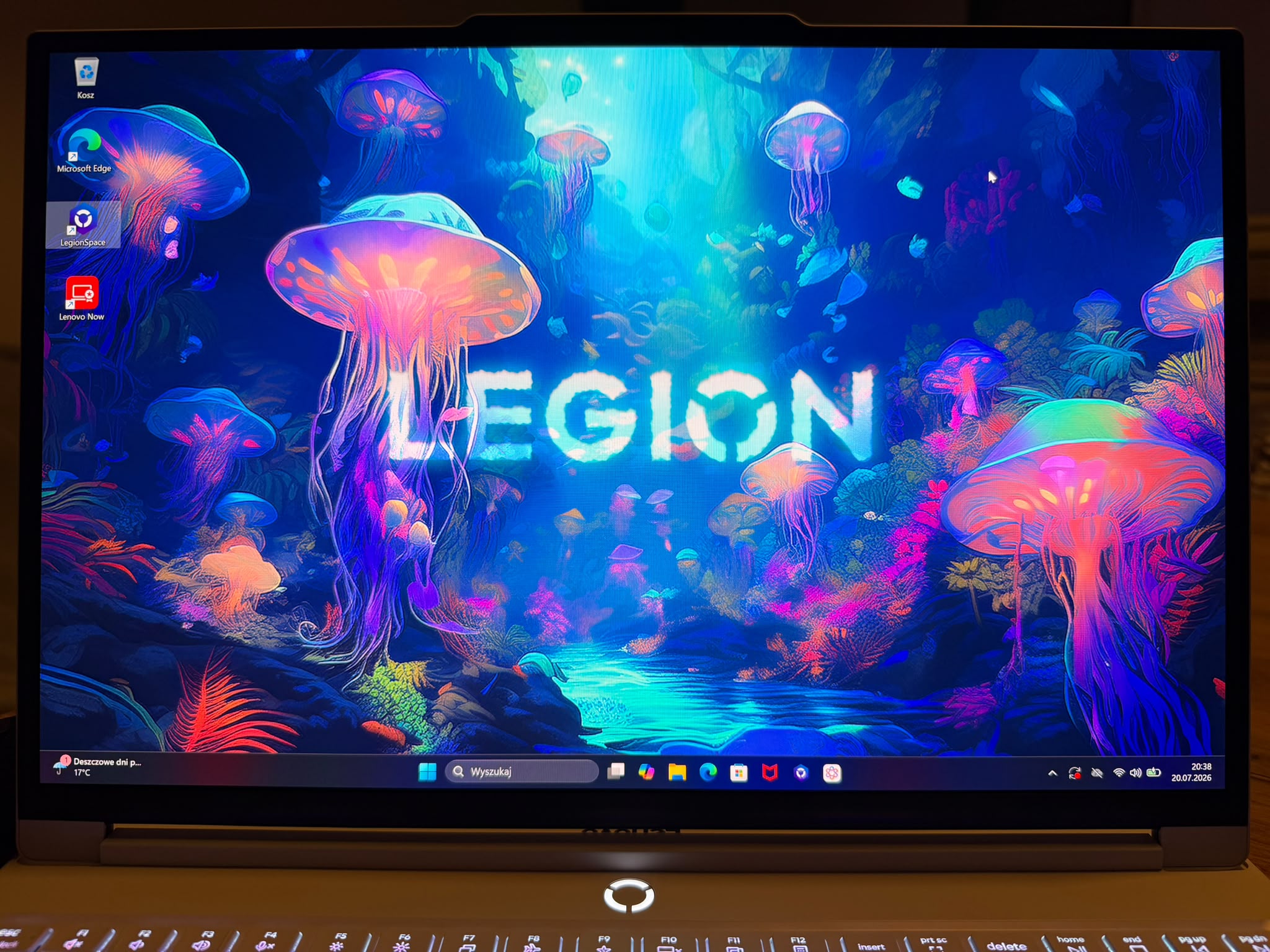The width and height of the screenshot is (1270, 952).
Task: Click the battery charging tray icon
Action: pyautogui.click(x=1153, y=772)
